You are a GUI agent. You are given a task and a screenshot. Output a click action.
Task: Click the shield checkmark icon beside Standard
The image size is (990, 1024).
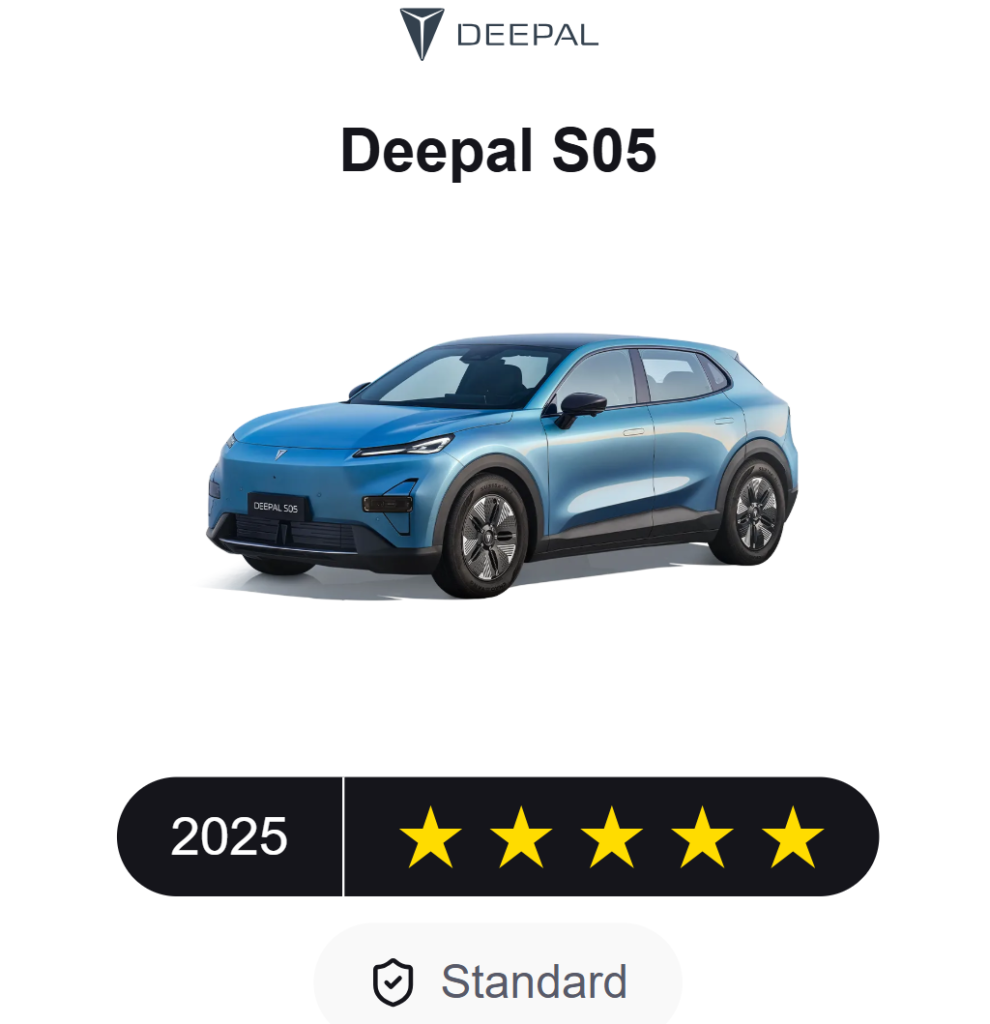392,982
